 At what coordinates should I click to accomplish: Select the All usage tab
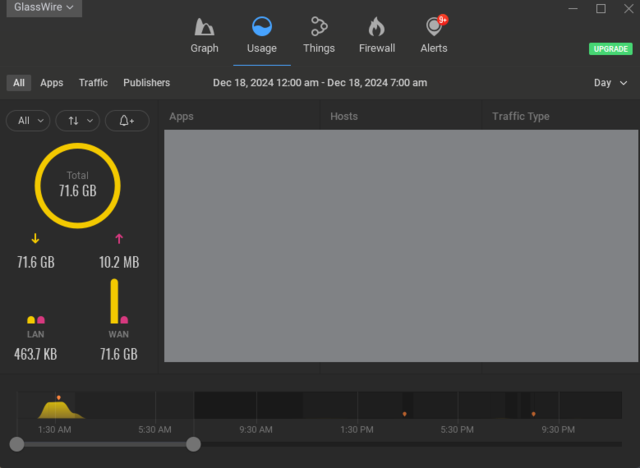click(x=19, y=83)
